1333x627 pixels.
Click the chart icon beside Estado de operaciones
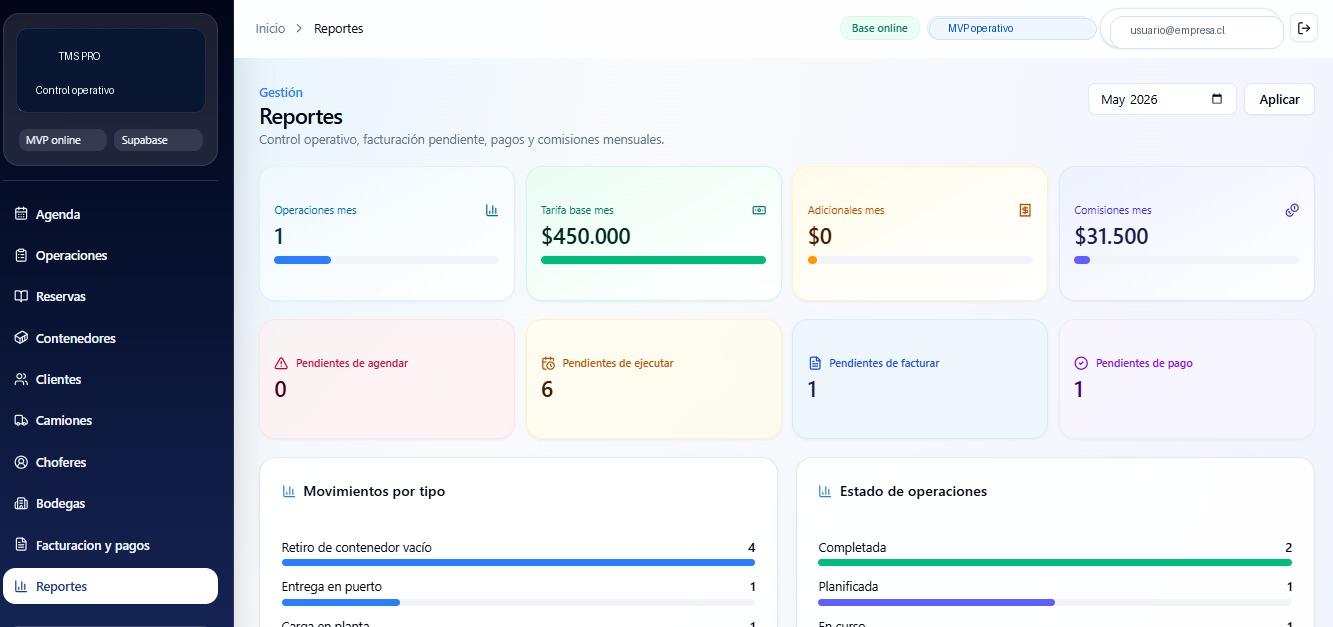825,491
